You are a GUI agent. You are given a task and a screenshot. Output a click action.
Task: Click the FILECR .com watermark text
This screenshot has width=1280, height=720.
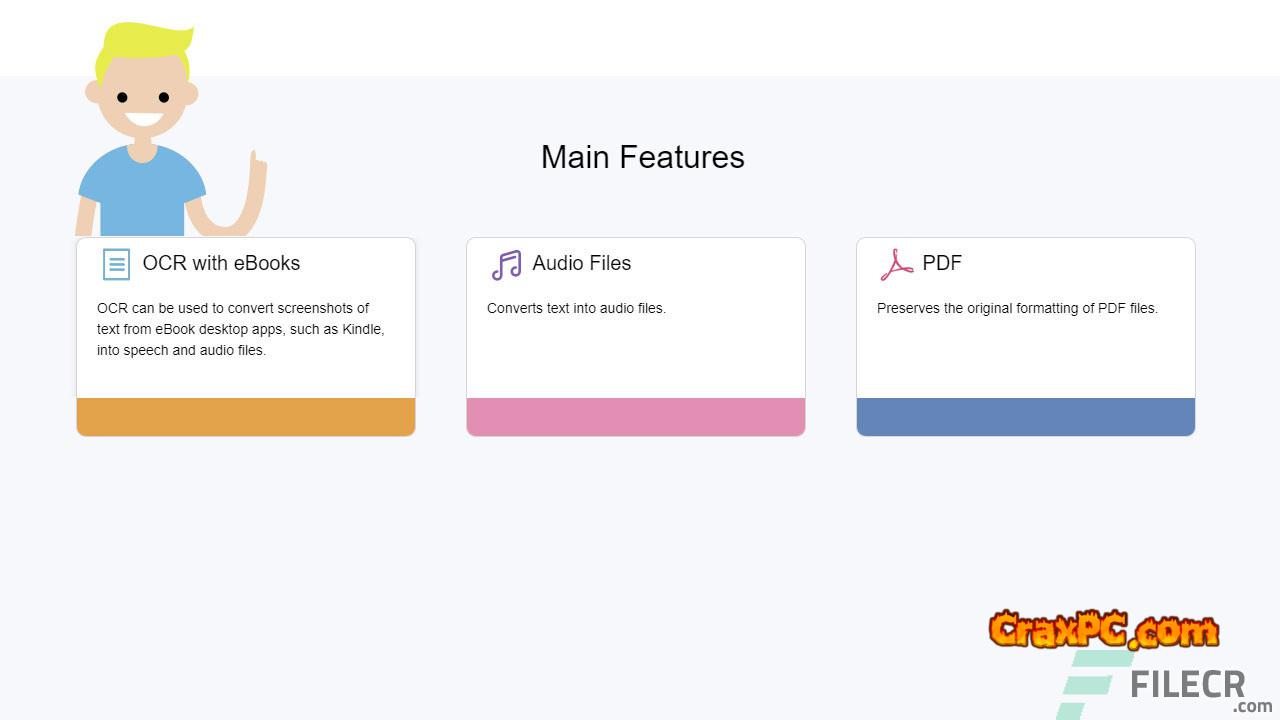[x=1188, y=689]
